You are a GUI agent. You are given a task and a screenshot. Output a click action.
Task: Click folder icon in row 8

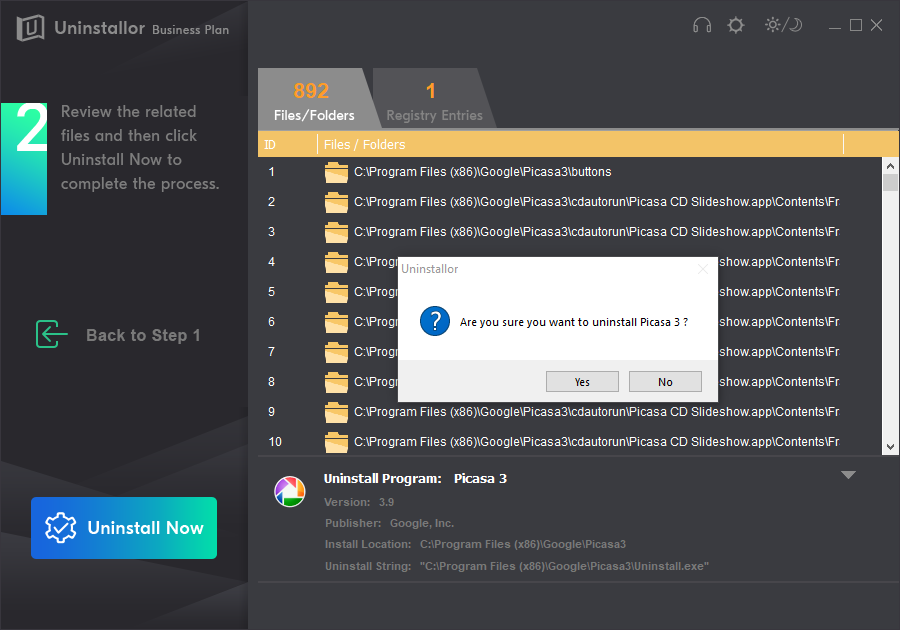[x=336, y=382]
